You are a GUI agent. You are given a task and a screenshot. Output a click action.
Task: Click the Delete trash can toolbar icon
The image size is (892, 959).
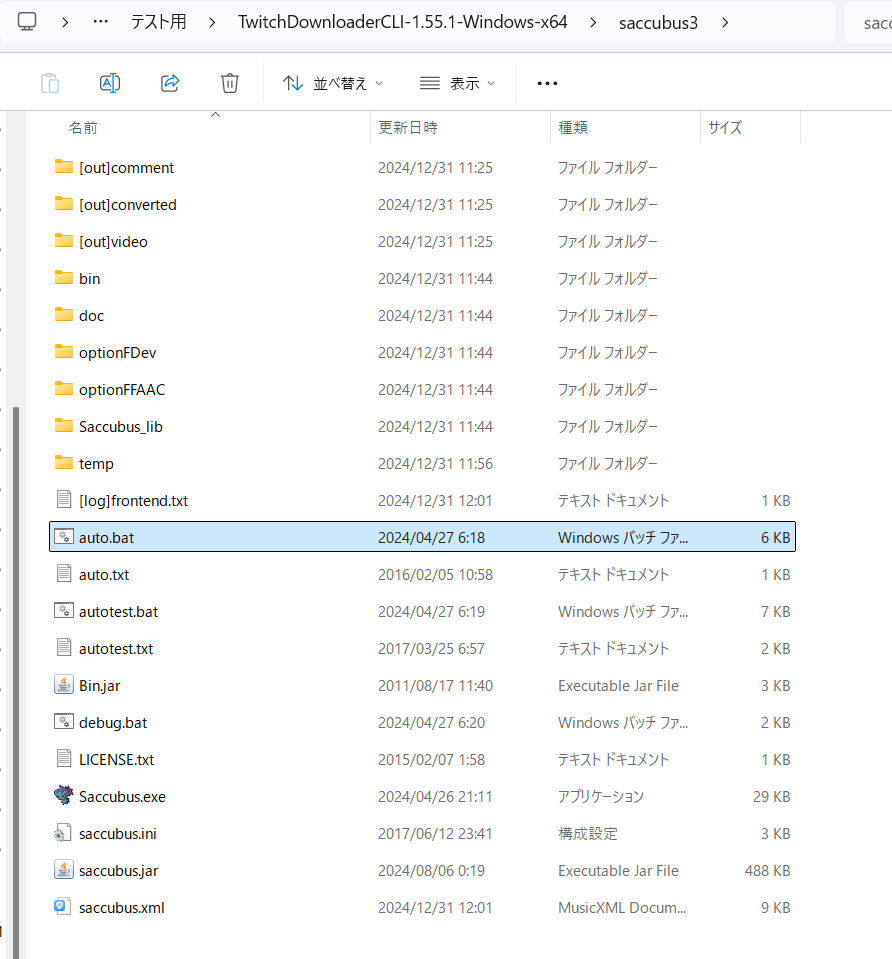[x=230, y=83]
